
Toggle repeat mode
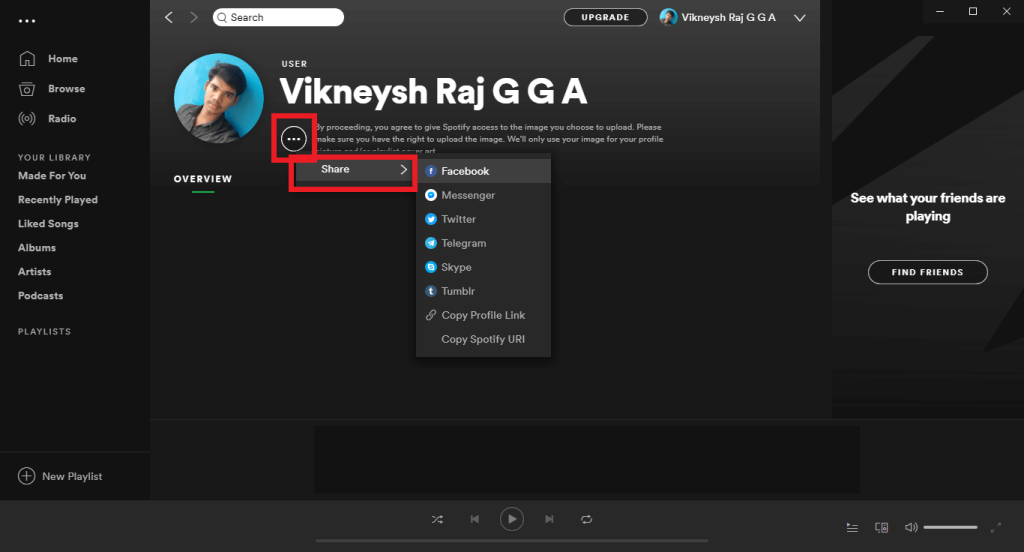(x=587, y=519)
